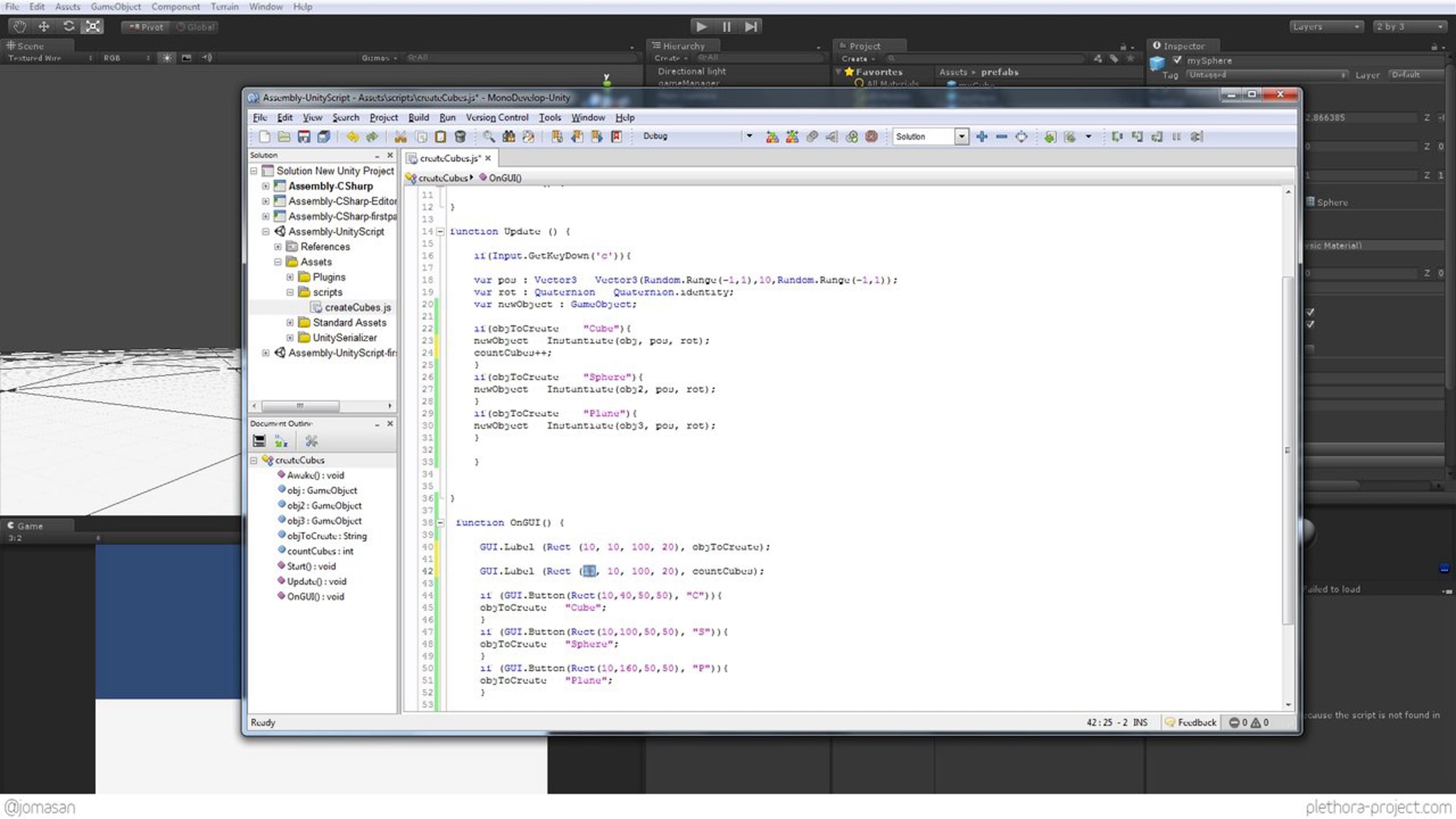Click the Feedback button in status bar
The width and height of the screenshot is (1456, 819).
pos(1191,722)
